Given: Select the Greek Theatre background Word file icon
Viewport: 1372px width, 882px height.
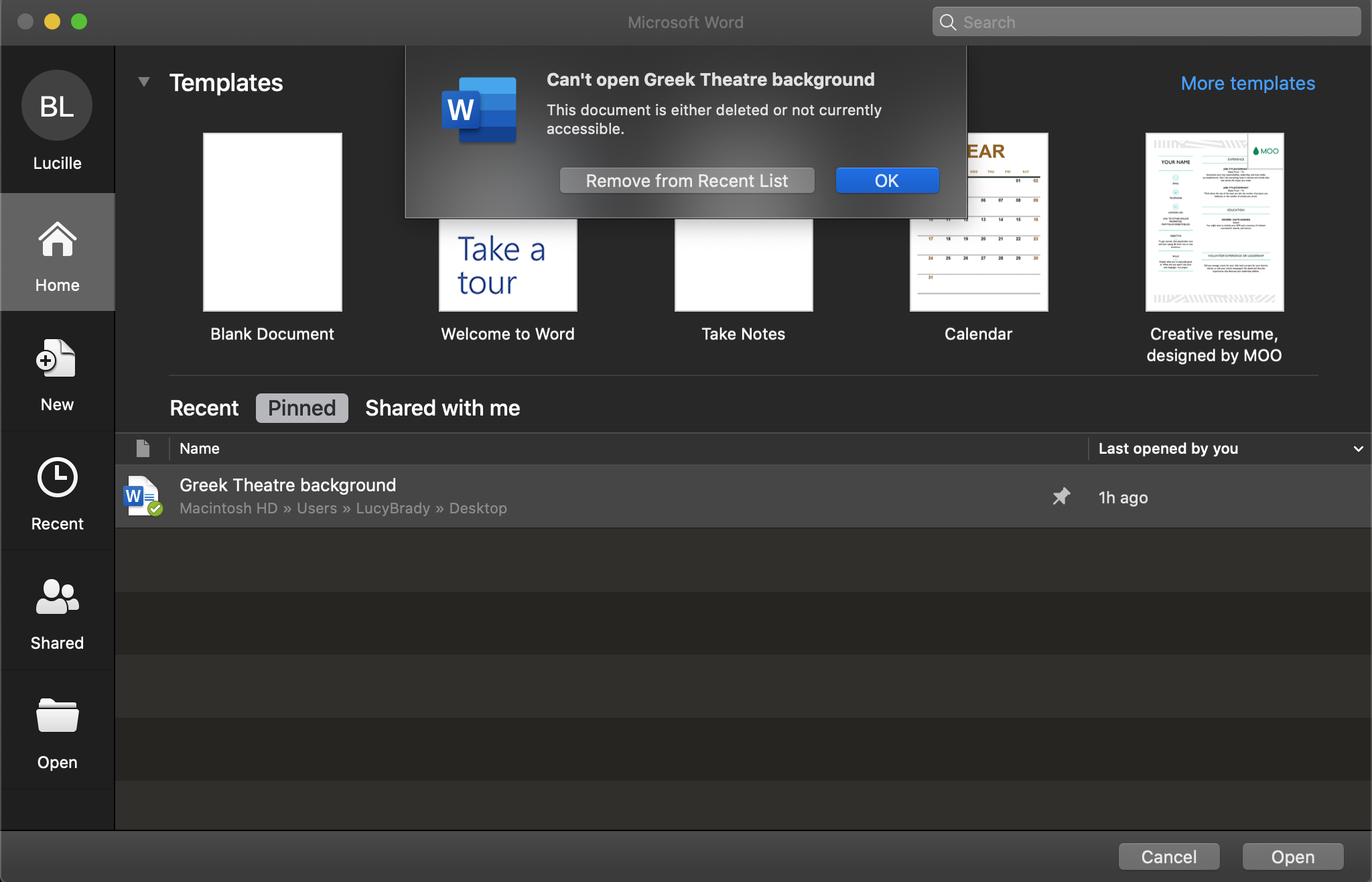Looking at the screenshot, I should (143, 496).
